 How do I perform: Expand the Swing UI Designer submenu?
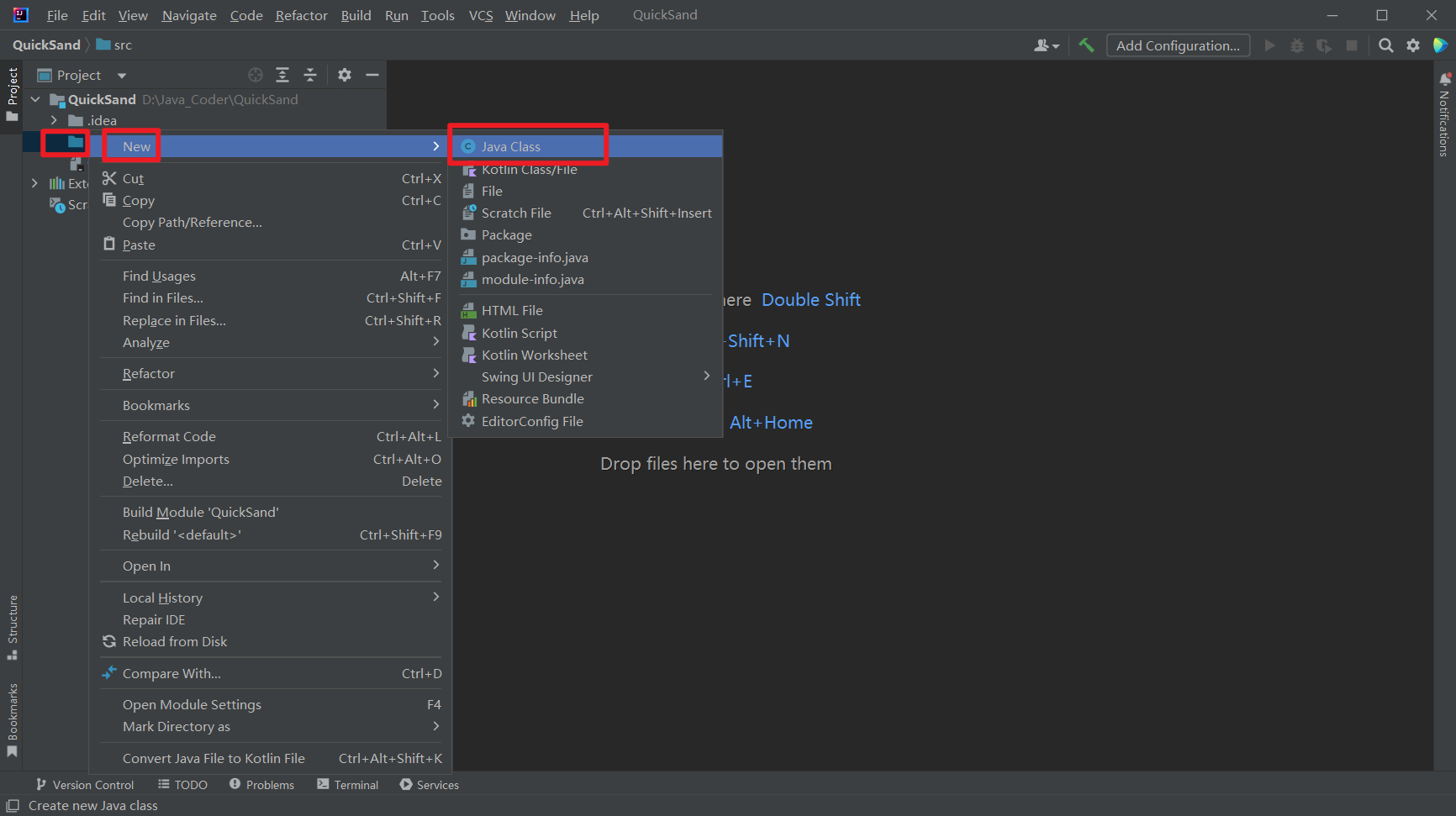pyautogui.click(x=586, y=376)
